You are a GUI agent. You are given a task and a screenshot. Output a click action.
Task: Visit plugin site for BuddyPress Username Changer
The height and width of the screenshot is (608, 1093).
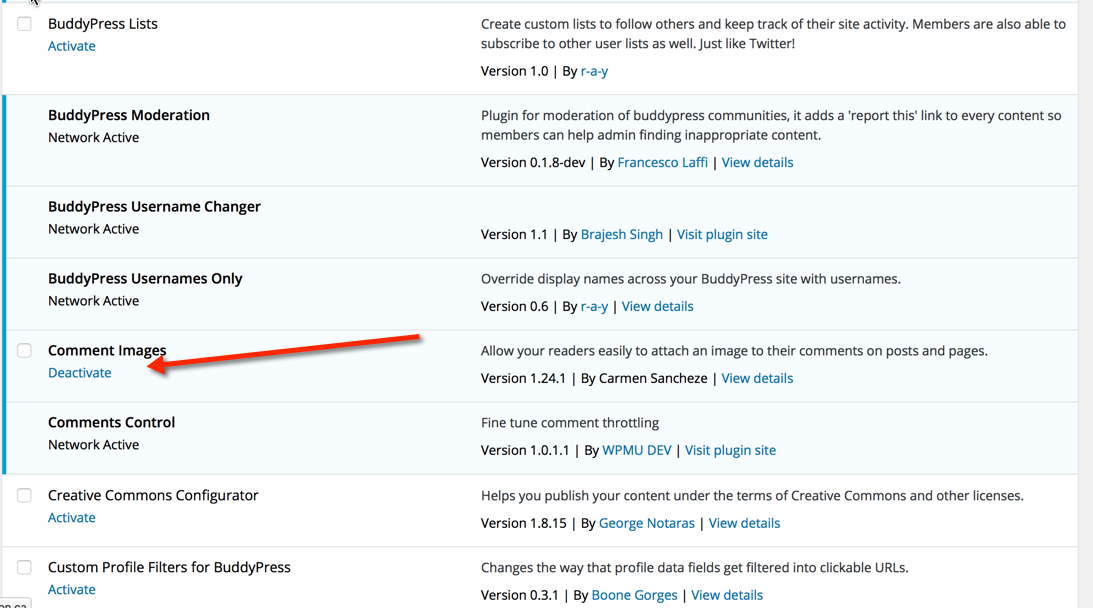722,234
